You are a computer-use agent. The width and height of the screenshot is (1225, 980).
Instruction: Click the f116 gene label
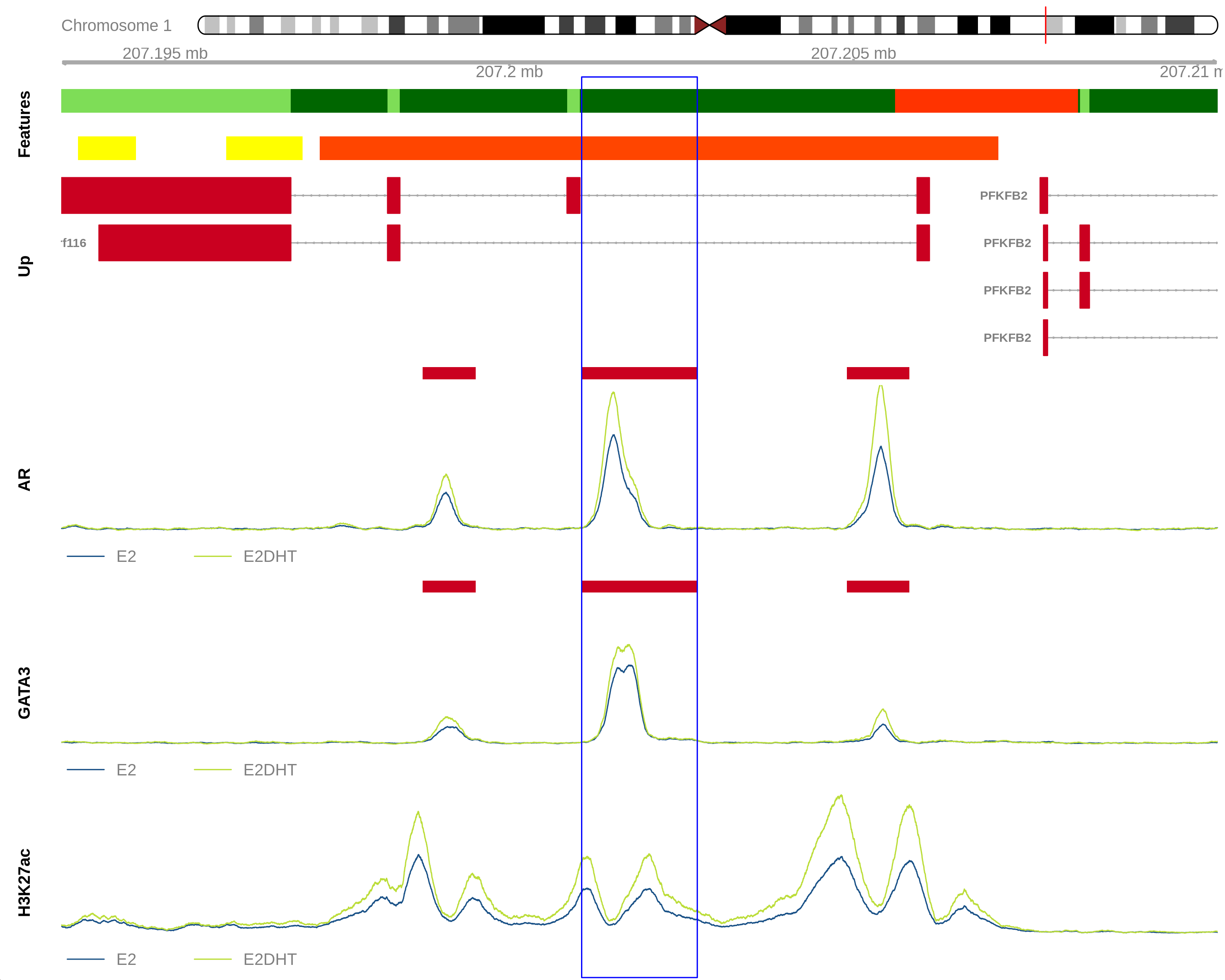pos(74,243)
